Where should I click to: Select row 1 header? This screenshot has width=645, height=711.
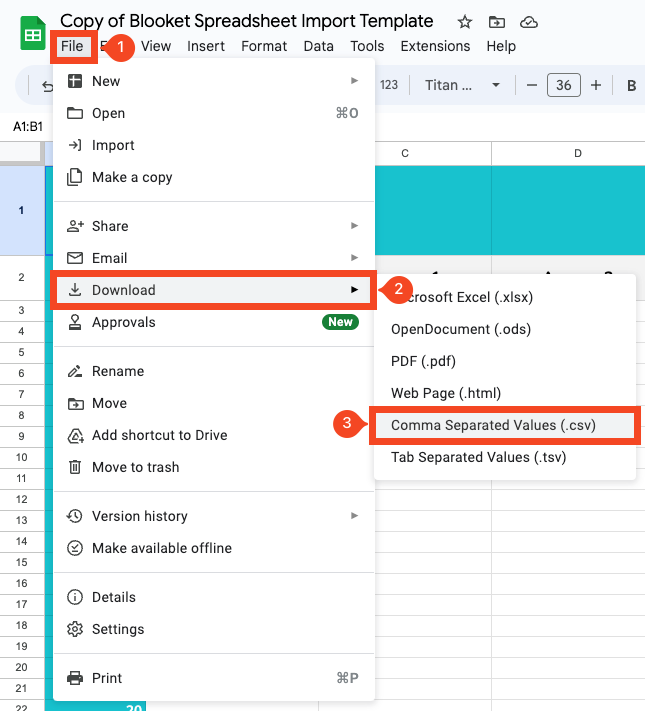pos(21,210)
